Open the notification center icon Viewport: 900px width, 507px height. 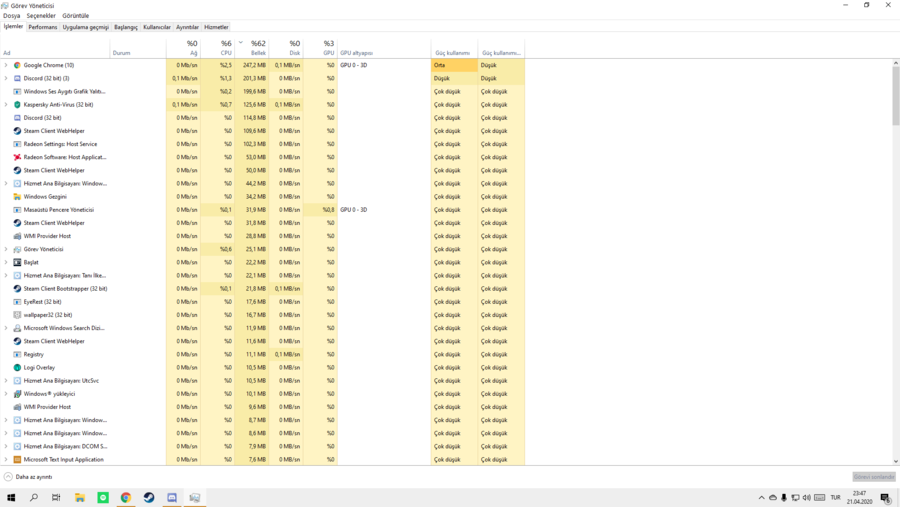tap(886, 498)
